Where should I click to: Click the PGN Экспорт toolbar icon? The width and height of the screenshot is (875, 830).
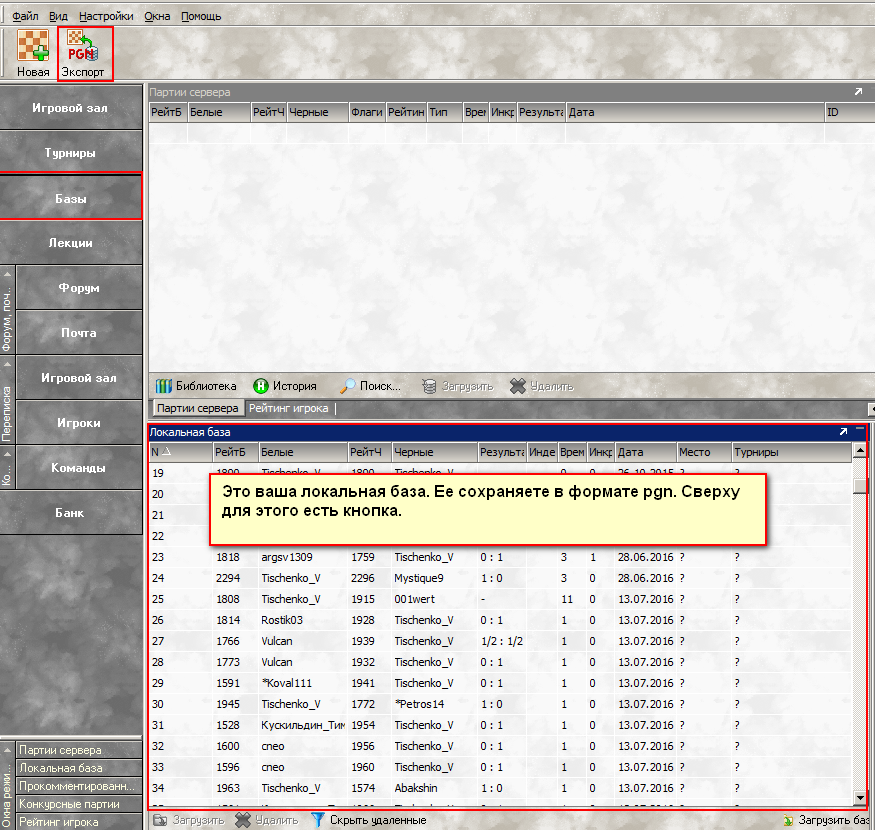[x=82, y=47]
